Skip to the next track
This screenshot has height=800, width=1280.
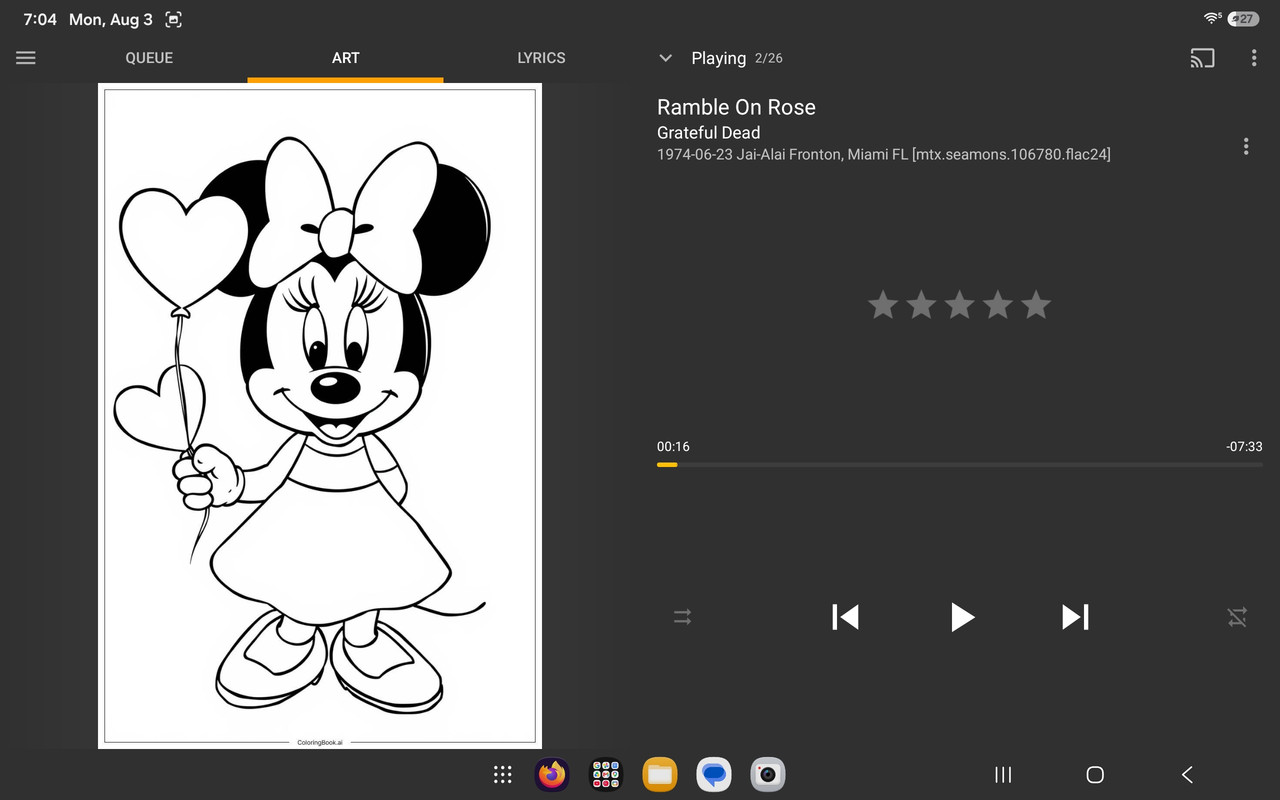1075,617
